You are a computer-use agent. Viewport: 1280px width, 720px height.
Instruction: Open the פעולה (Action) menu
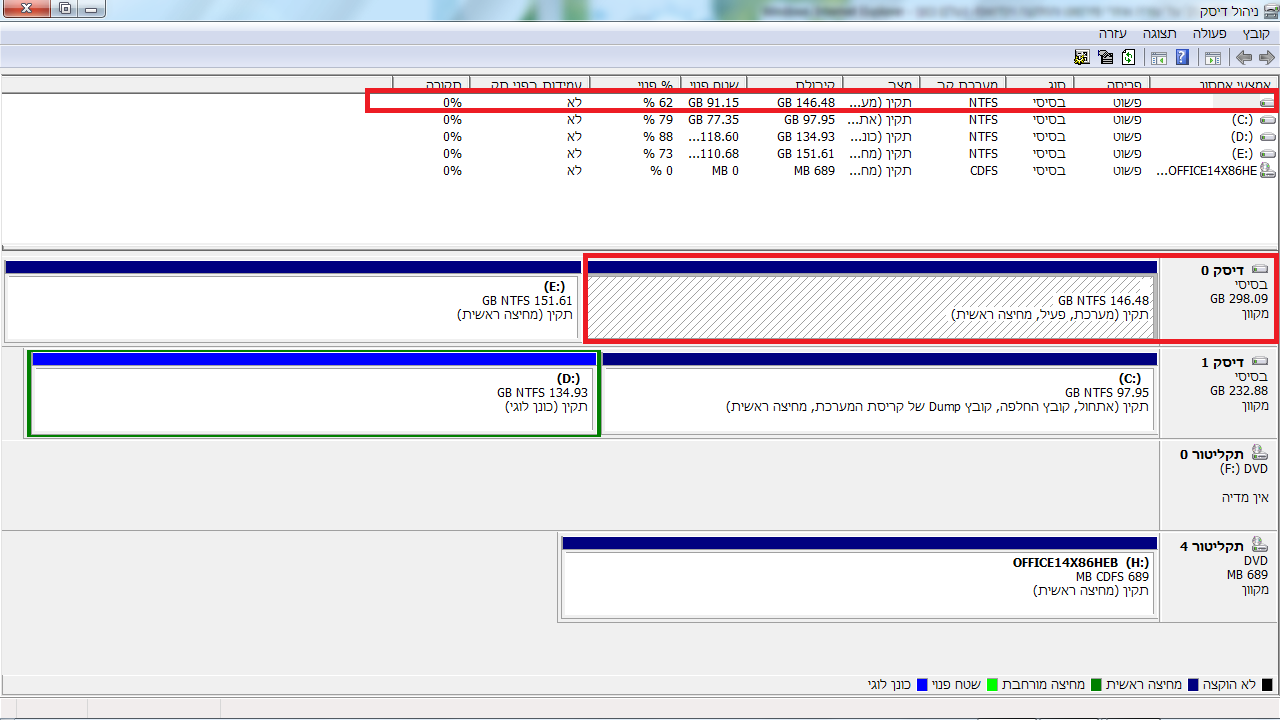point(1209,33)
